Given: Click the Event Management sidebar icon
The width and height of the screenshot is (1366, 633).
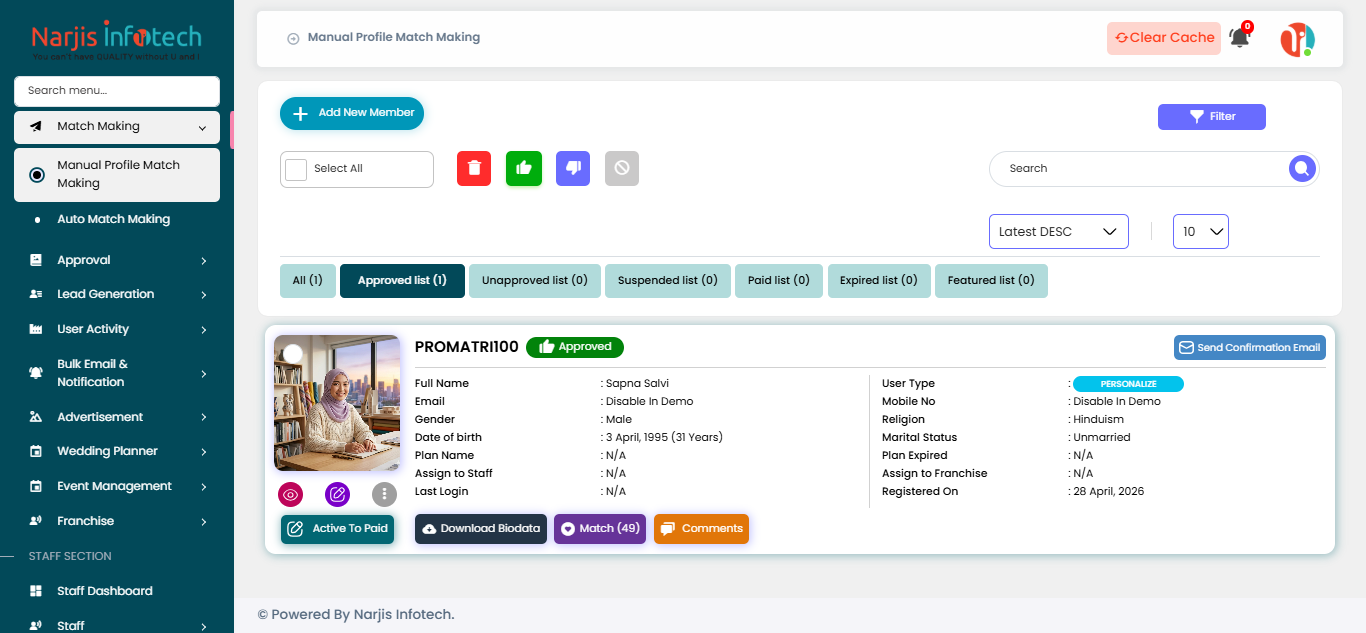Looking at the screenshot, I should [x=36, y=486].
